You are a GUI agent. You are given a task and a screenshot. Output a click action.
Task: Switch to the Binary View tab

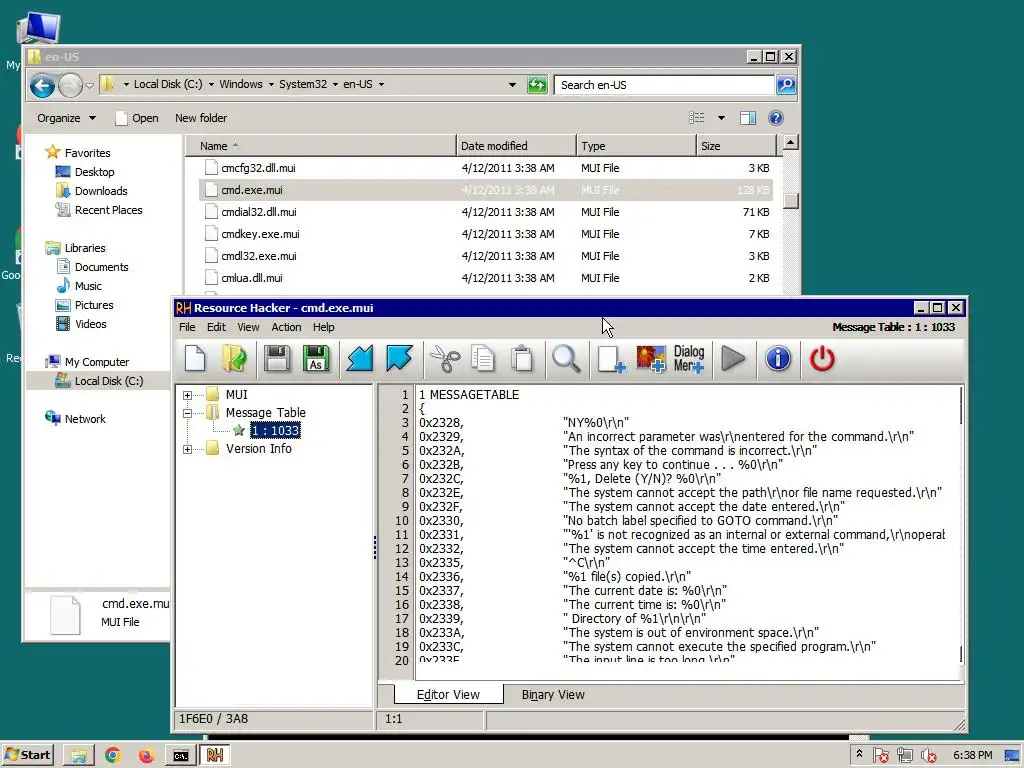coord(553,695)
